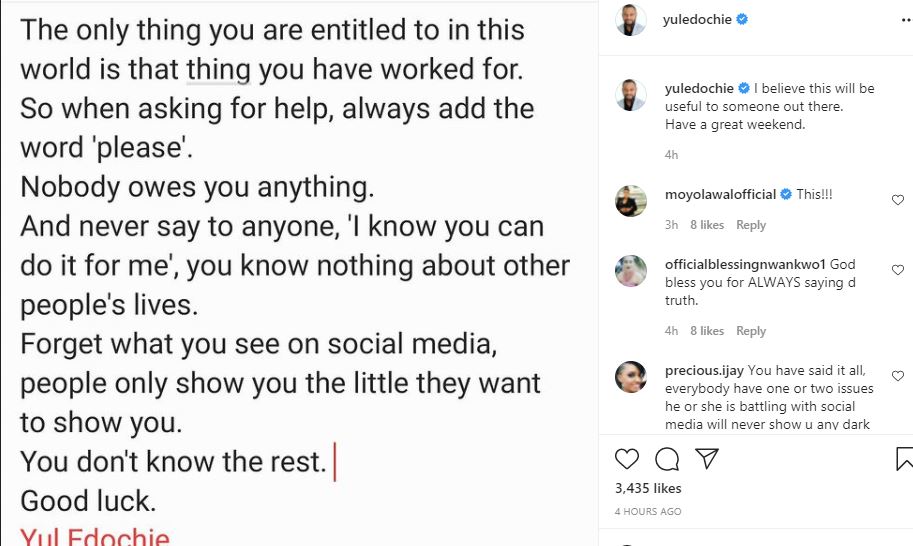Reply to officialblessingnwankwo1's comment

pos(751,331)
